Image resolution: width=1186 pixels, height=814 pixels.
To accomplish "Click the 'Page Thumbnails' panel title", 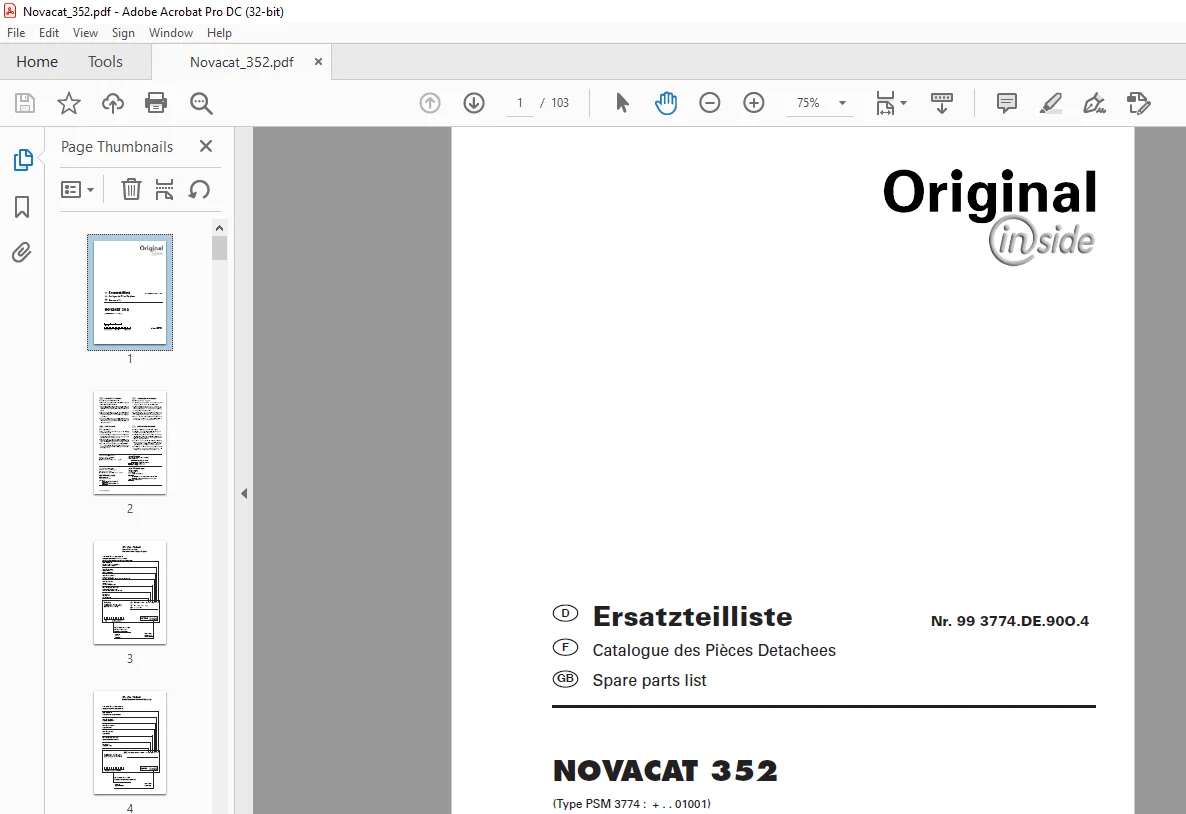I will (x=117, y=147).
